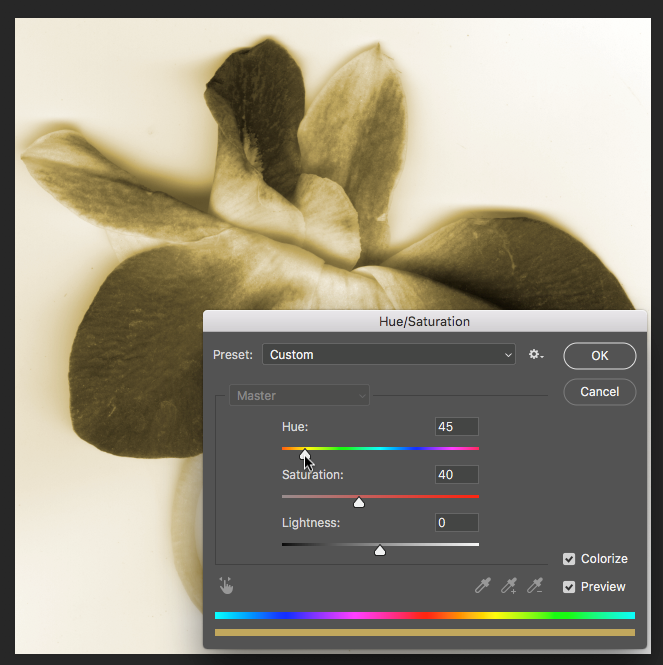Open the preset options gear menu
663x665 pixels.
(x=536, y=355)
